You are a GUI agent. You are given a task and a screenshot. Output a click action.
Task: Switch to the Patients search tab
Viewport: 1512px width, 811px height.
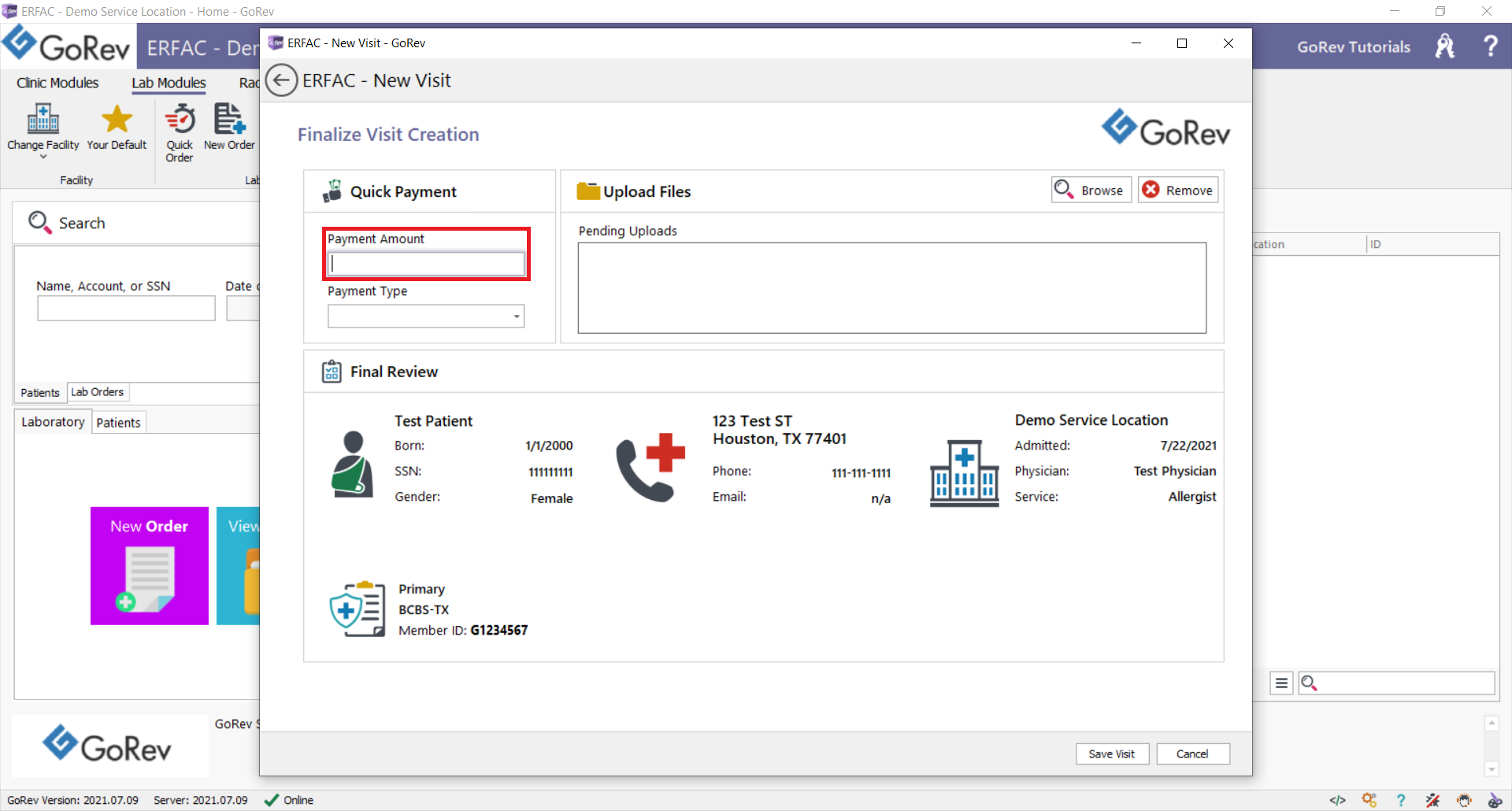pos(40,392)
